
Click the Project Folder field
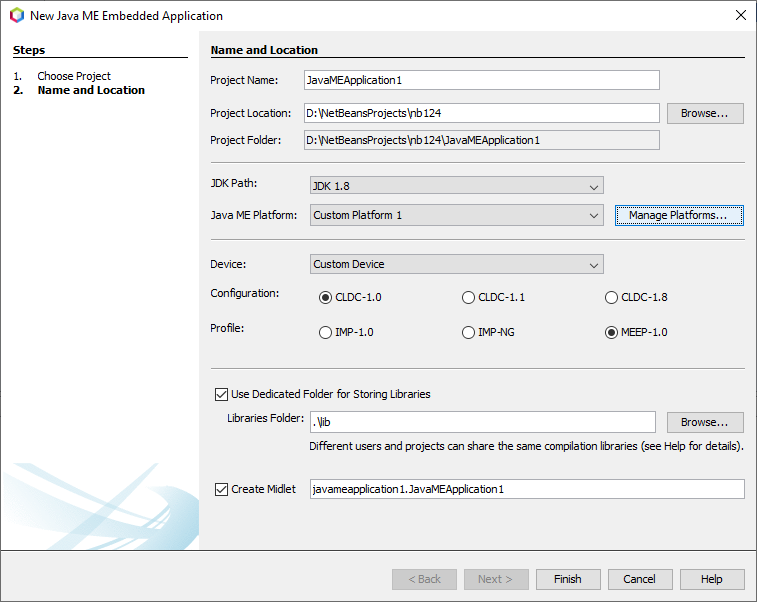(x=482, y=140)
